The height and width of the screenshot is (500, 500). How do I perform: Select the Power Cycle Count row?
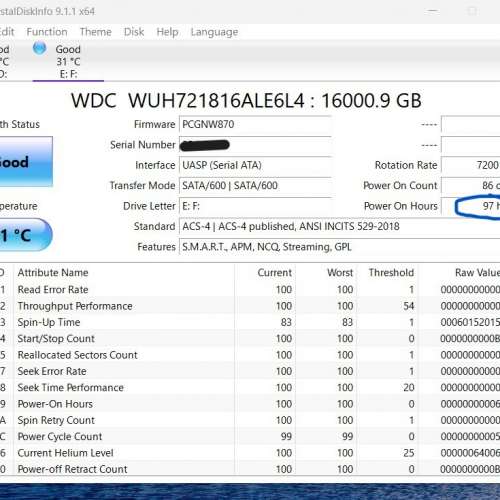coord(250,437)
